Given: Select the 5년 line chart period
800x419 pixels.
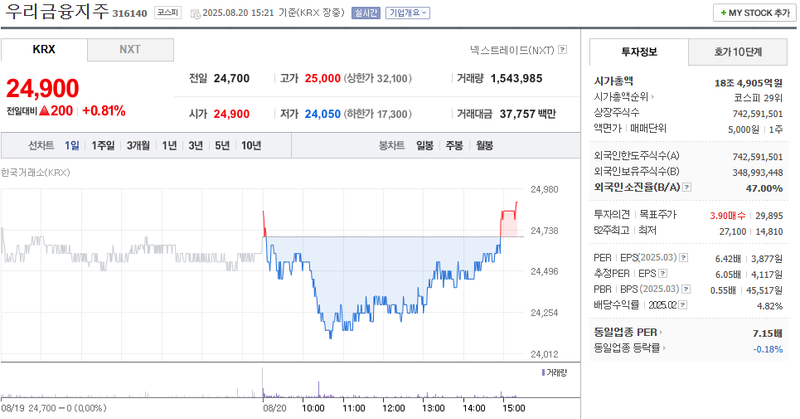Looking at the screenshot, I should pos(222,145).
